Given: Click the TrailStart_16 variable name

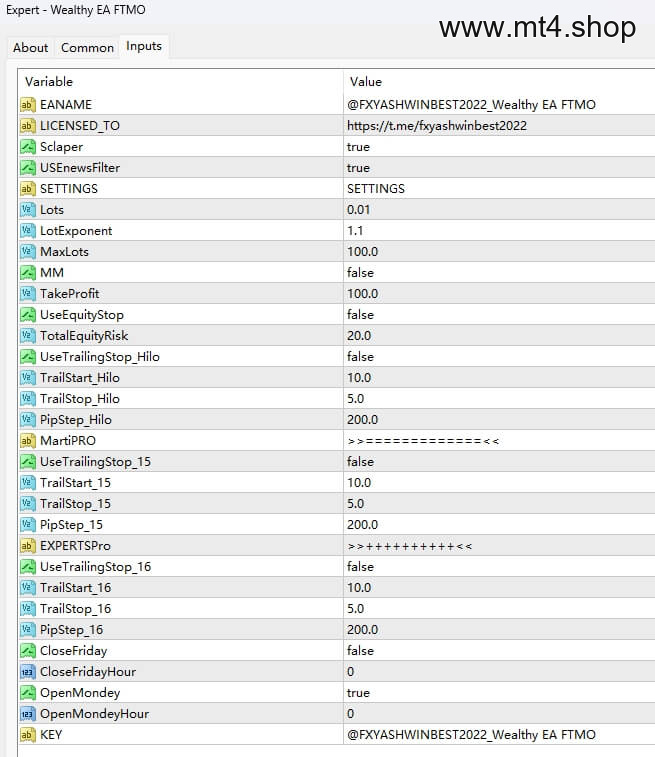Looking at the screenshot, I should pyautogui.click(x=76, y=588).
